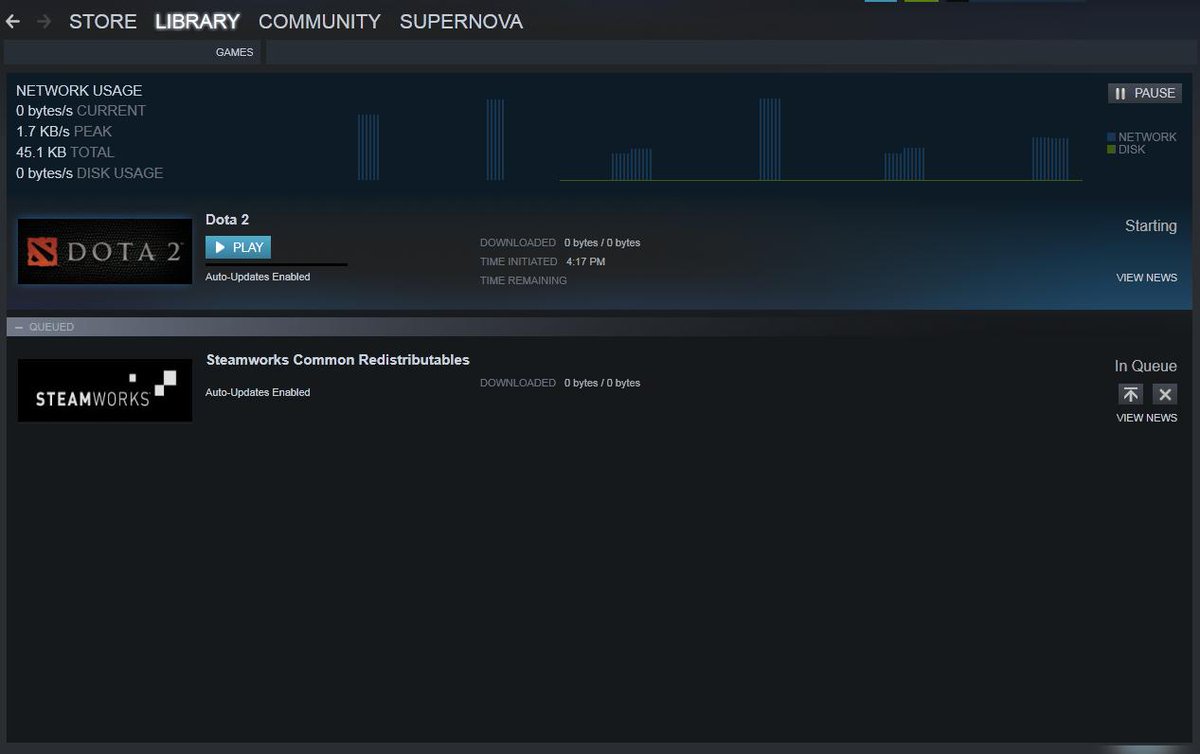Image resolution: width=1200 pixels, height=754 pixels.
Task: Select the Steamworks Common Redistributables title
Action: click(337, 360)
